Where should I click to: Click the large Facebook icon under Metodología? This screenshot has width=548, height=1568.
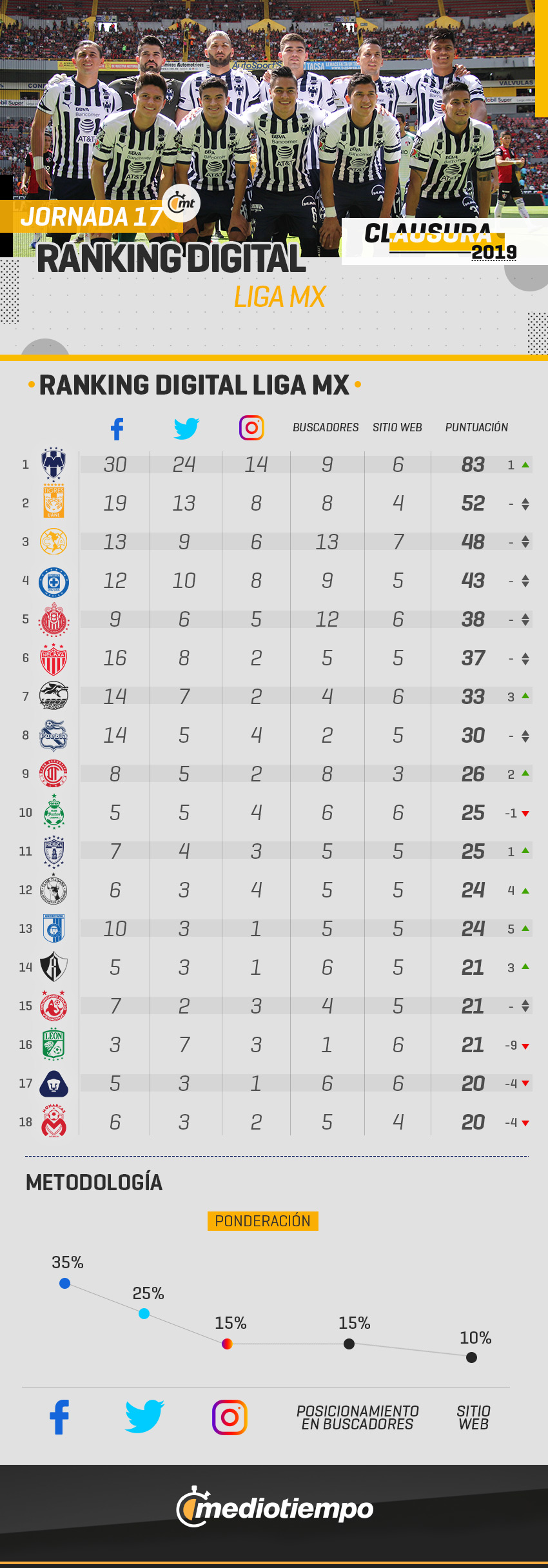click(x=59, y=1417)
